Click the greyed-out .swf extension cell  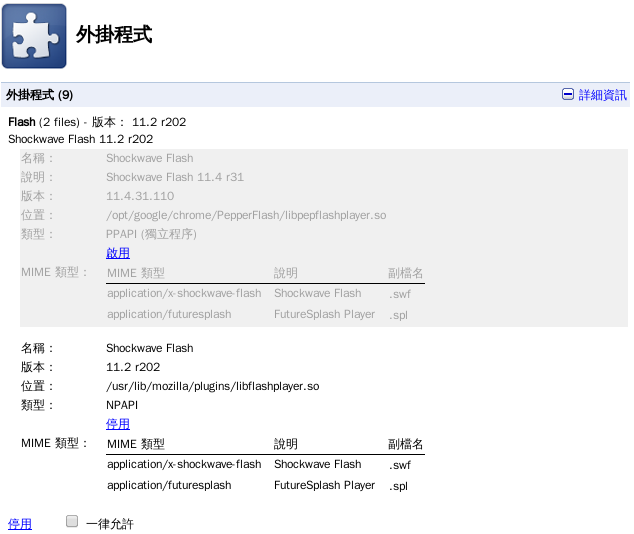pos(399,294)
